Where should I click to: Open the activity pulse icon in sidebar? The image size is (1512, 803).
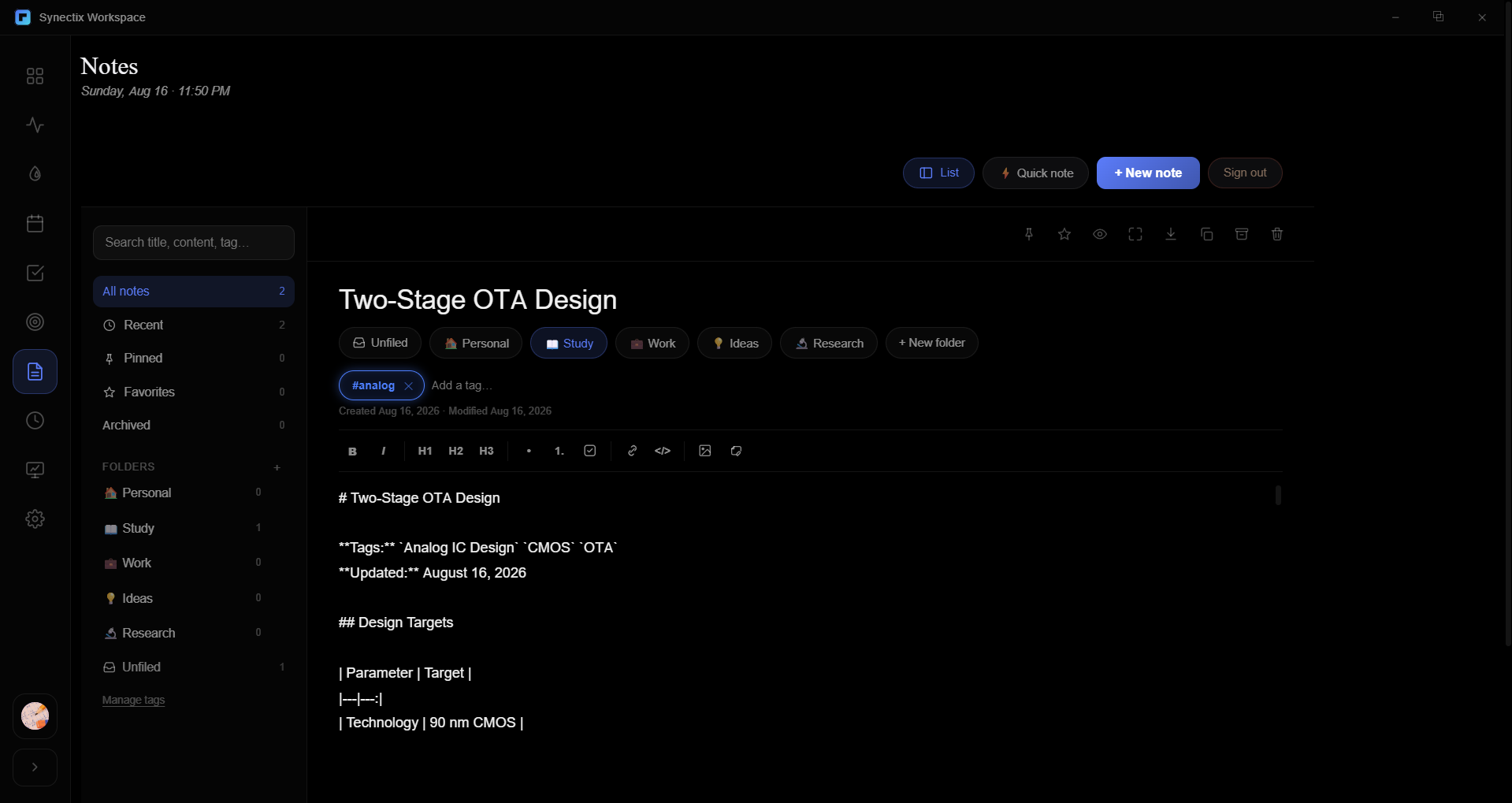[35, 125]
